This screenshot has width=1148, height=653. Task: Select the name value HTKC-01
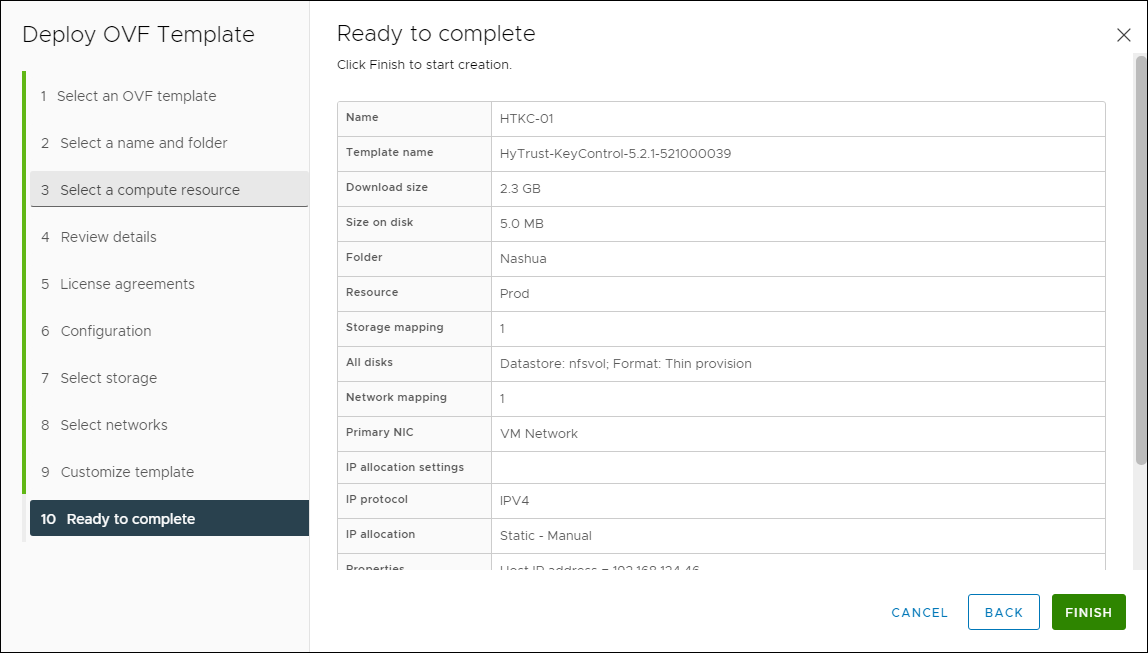tap(526, 119)
